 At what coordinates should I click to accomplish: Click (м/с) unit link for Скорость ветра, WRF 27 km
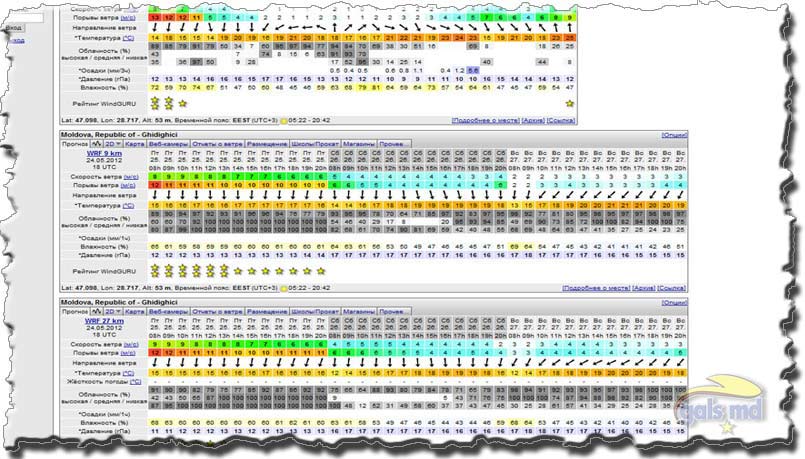129,345
